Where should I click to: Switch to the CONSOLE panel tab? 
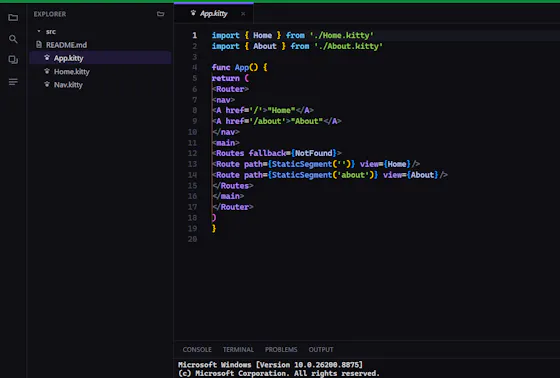pyautogui.click(x=197, y=349)
